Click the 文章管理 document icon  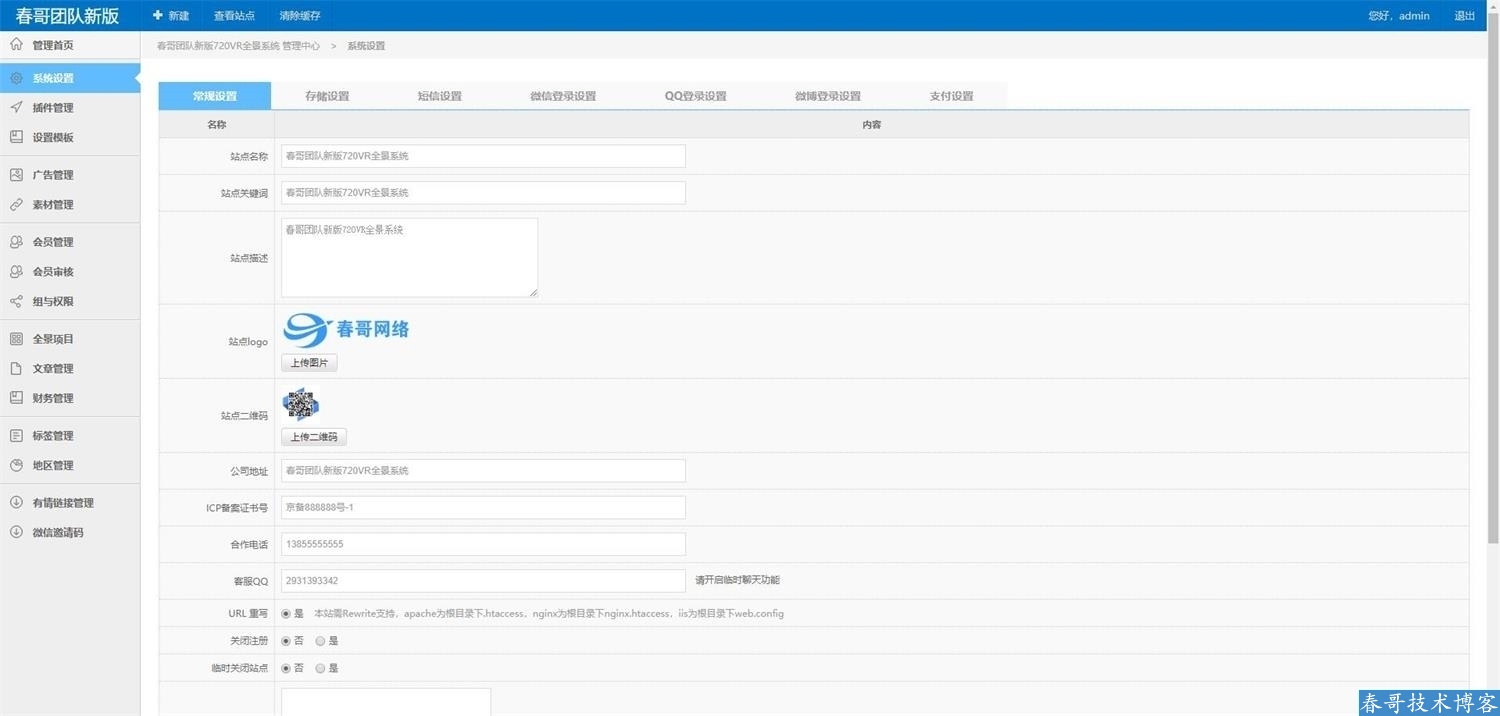point(16,369)
